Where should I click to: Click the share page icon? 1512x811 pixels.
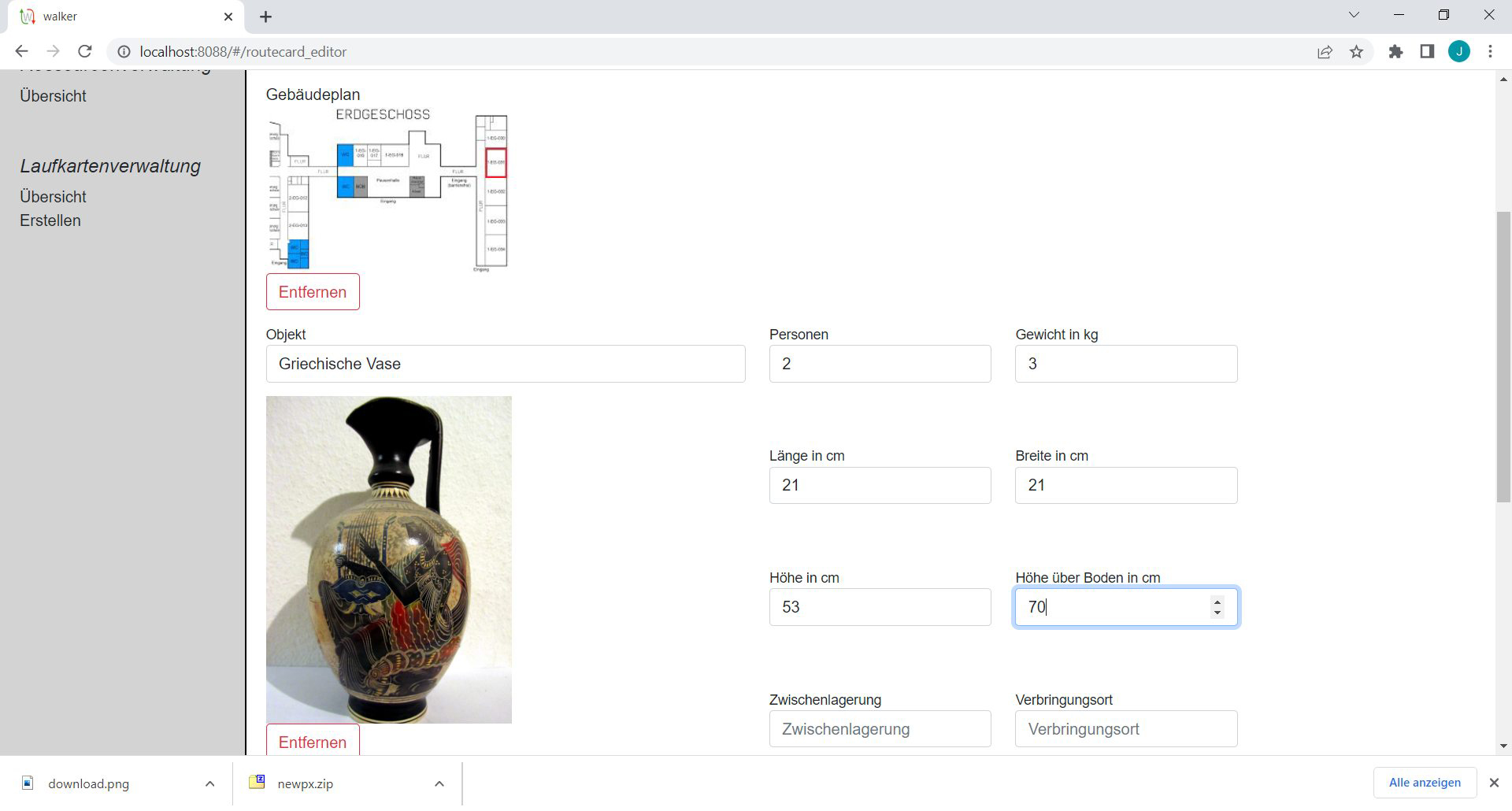pyautogui.click(x=1325, y=52)
